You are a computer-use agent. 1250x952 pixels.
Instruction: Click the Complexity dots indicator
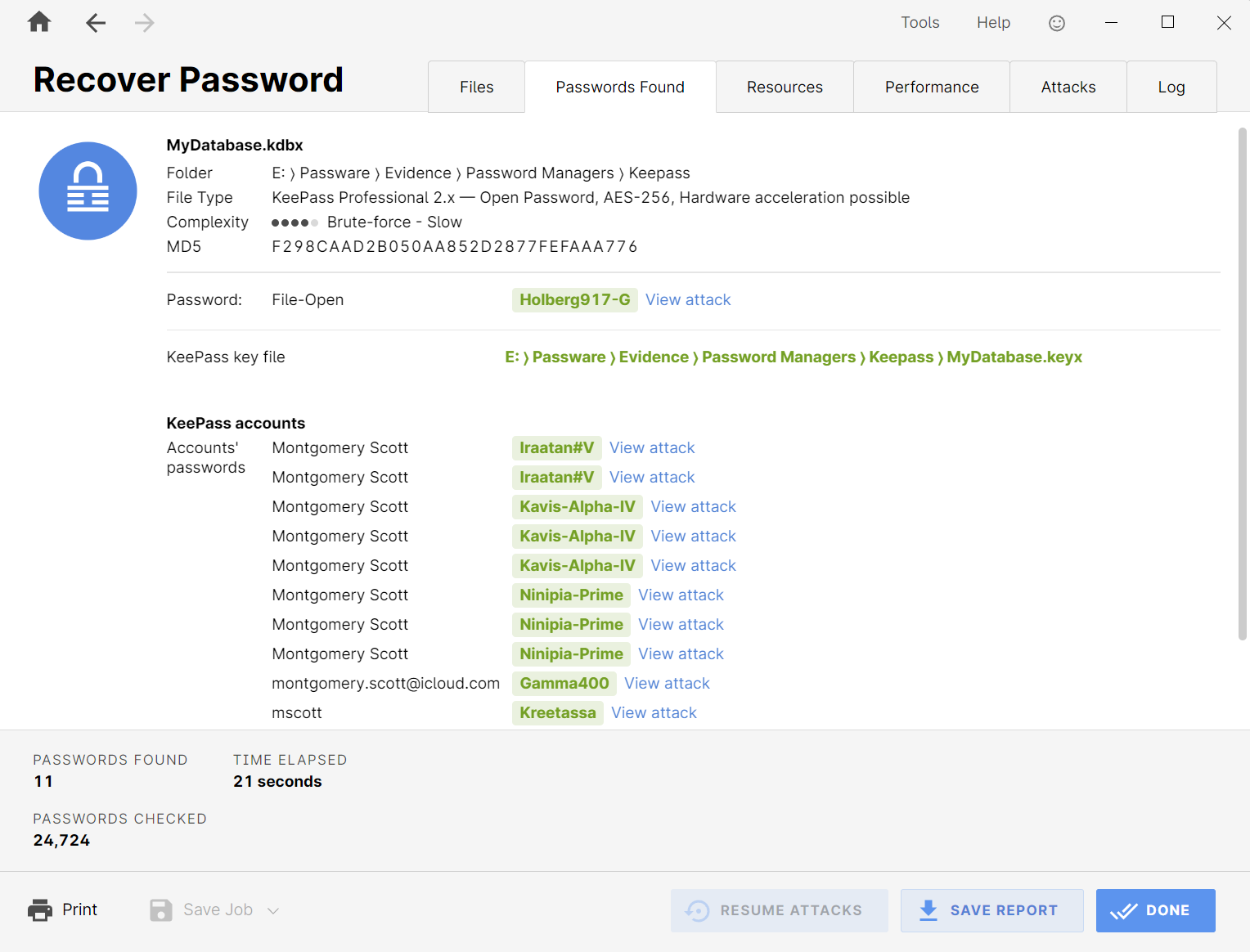[295, 222]
